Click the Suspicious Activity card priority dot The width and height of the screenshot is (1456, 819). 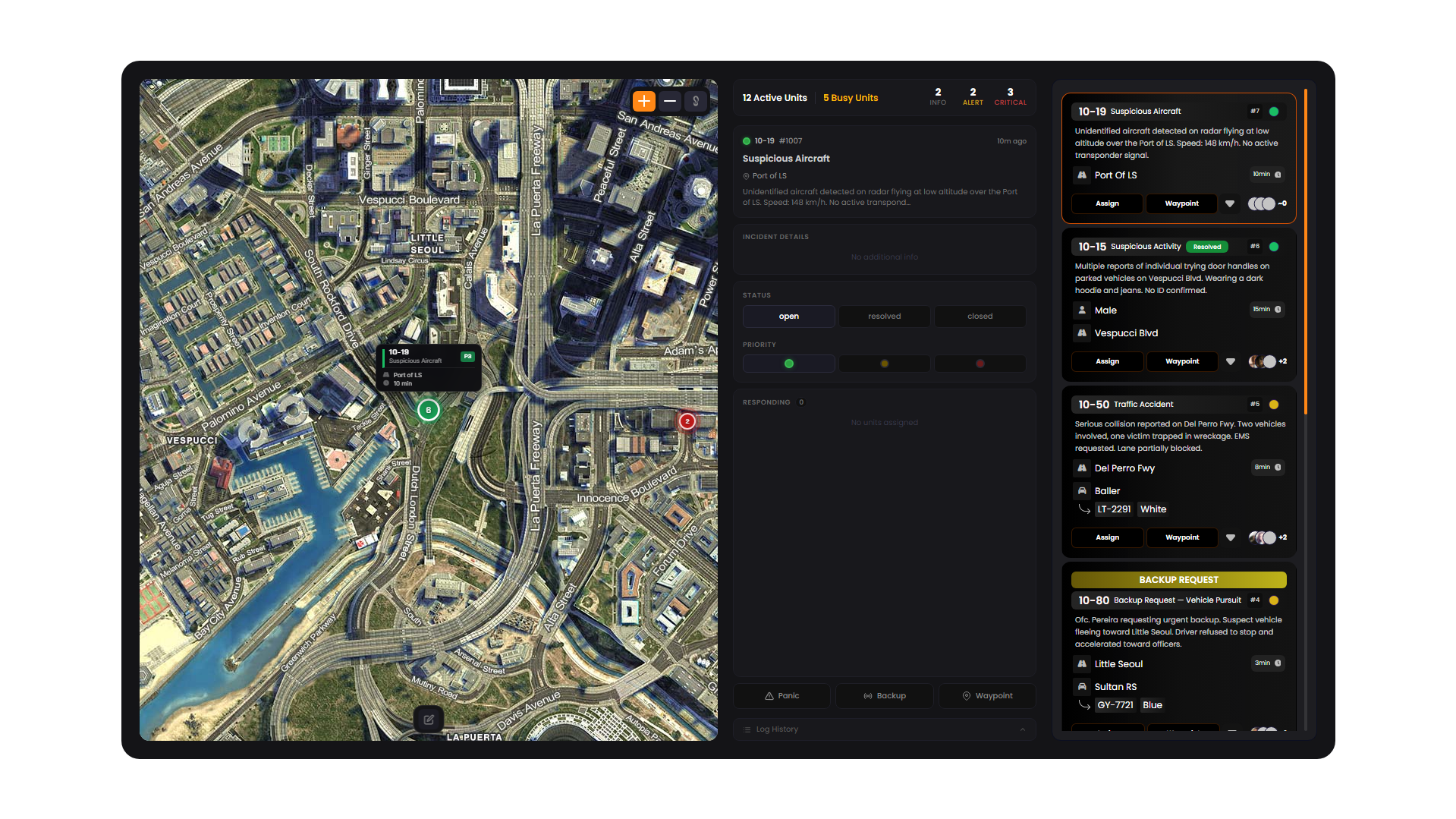1274,247
